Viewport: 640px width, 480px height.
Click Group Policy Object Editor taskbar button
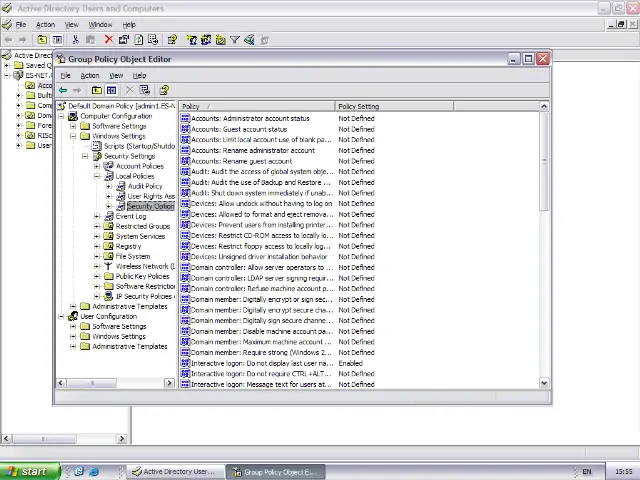tap(276, 472)
